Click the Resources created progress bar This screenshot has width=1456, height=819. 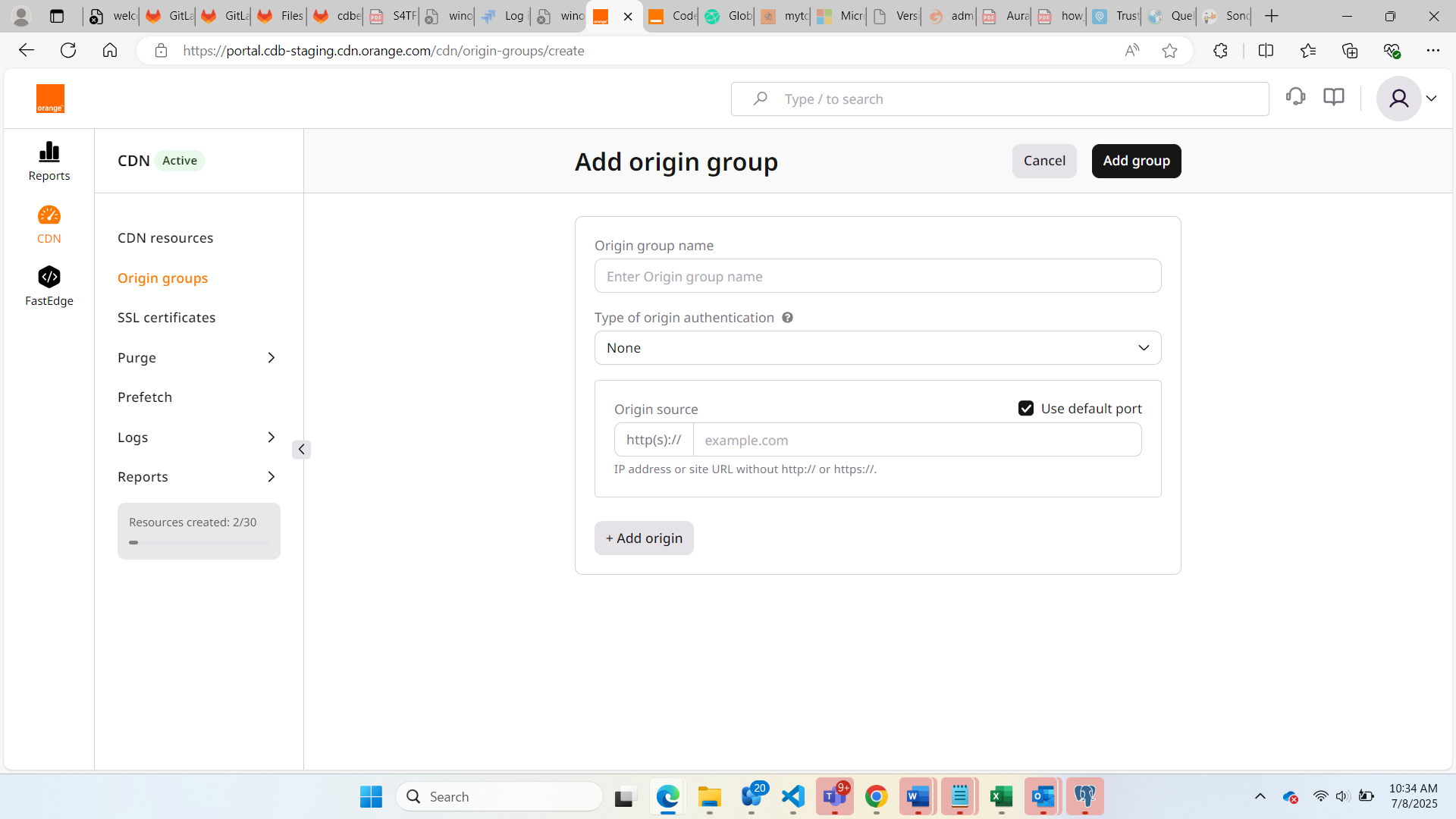(199, 542)
